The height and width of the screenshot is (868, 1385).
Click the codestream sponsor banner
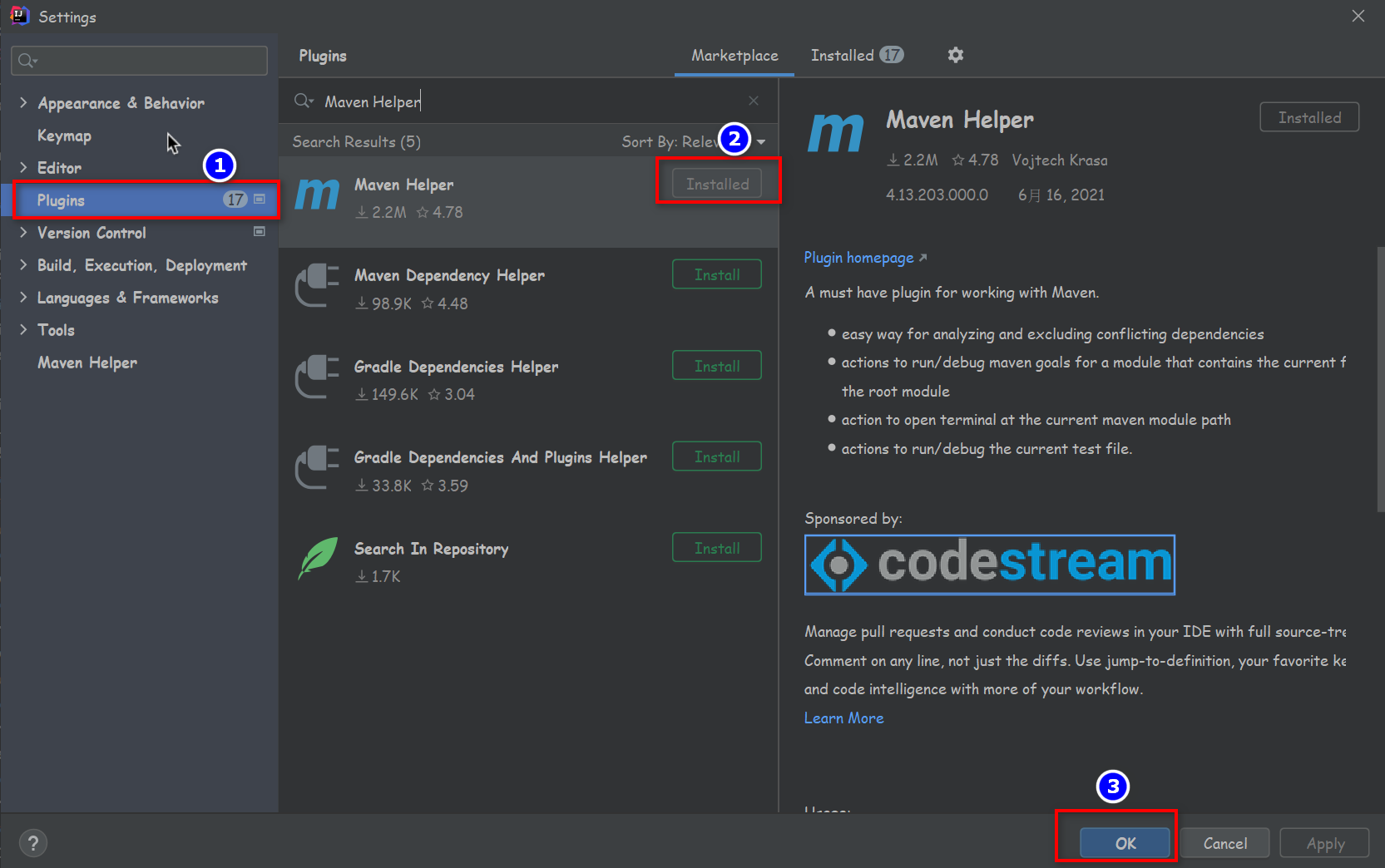[x=990, y=565]
